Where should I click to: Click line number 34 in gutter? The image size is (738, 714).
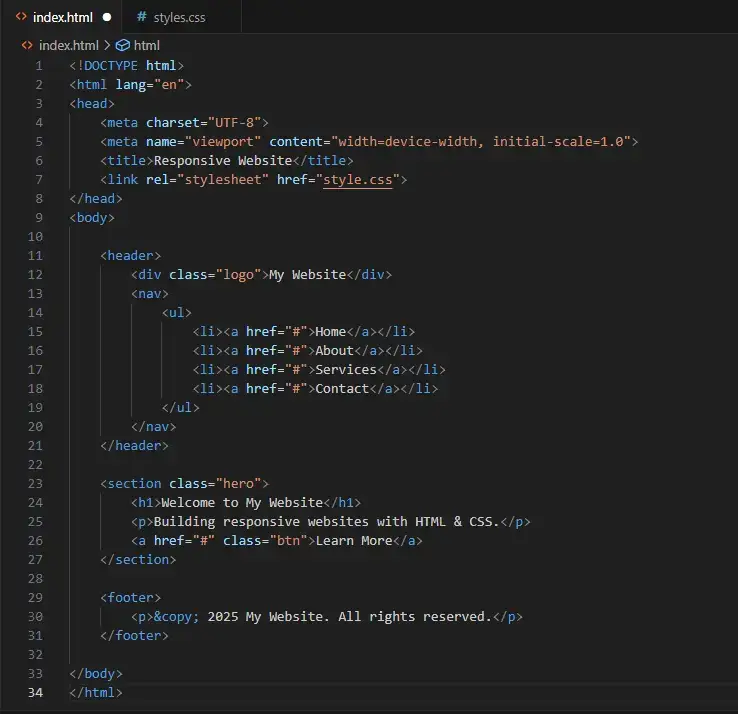click(35, 693)
